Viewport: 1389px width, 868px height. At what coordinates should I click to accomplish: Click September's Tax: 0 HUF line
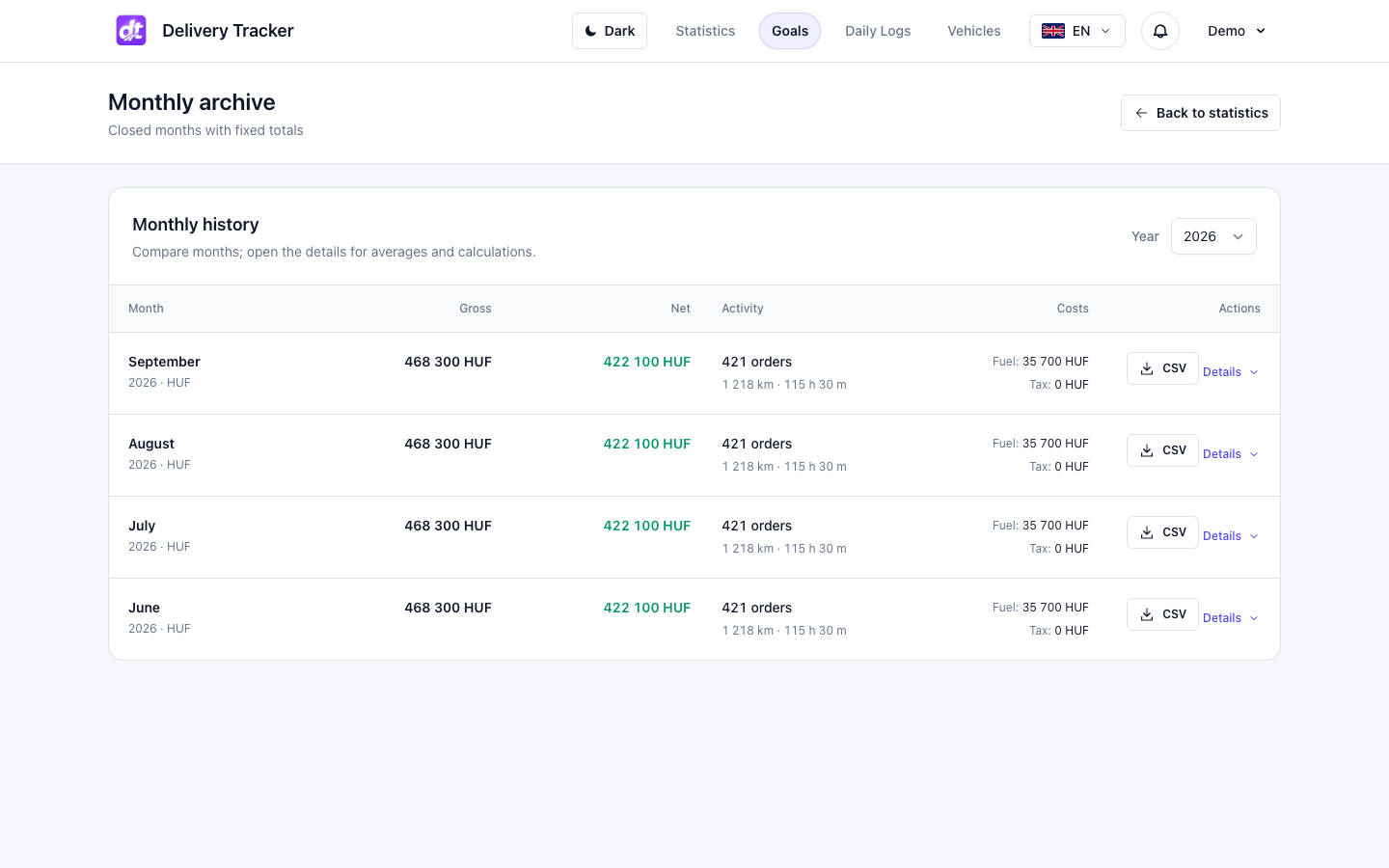pos(1059,385)
